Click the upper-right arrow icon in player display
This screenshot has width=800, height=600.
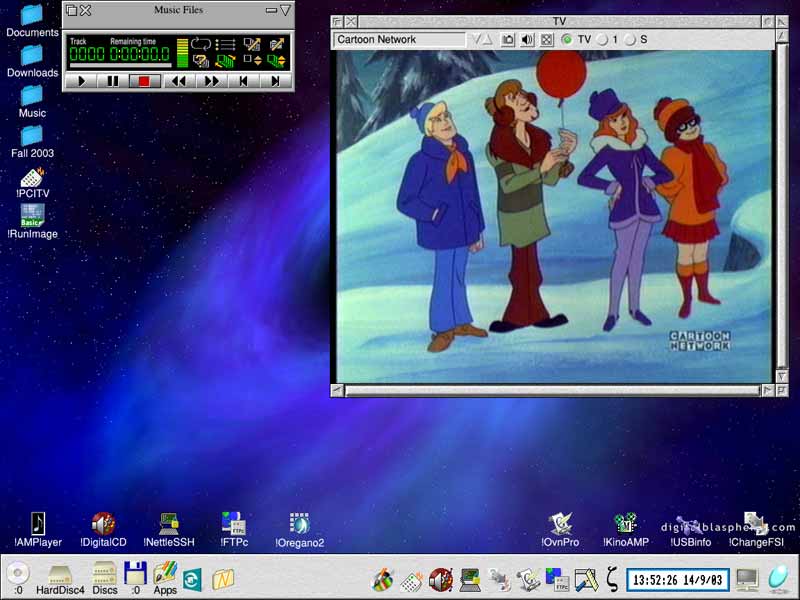pyautogui.click(x=277, y=44)
